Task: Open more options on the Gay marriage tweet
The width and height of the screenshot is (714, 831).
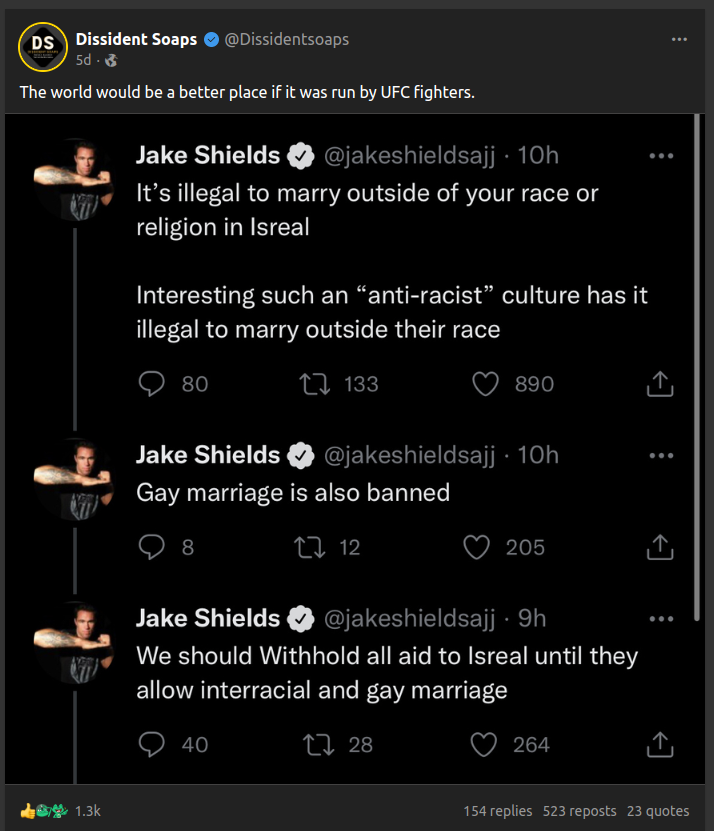Action: coord(661,456)
